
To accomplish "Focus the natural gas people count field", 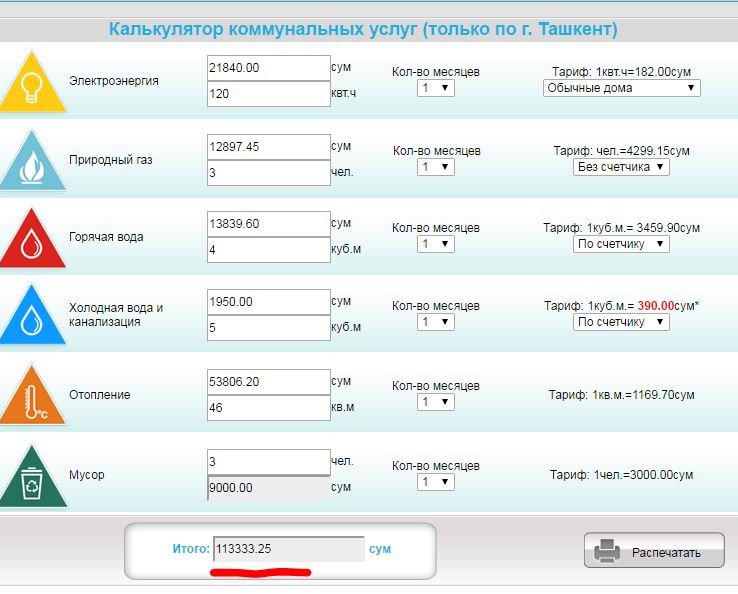I will tap(268, 172).
